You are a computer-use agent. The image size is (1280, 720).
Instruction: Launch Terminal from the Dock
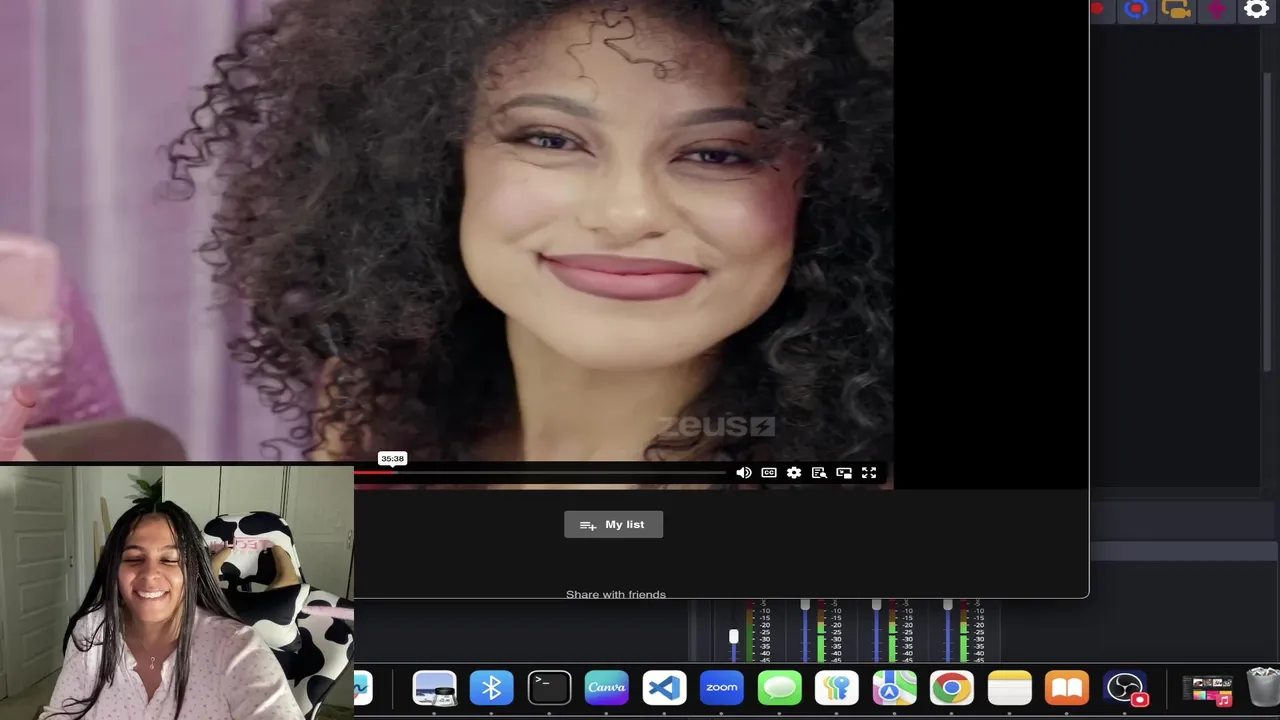(549, 688)
